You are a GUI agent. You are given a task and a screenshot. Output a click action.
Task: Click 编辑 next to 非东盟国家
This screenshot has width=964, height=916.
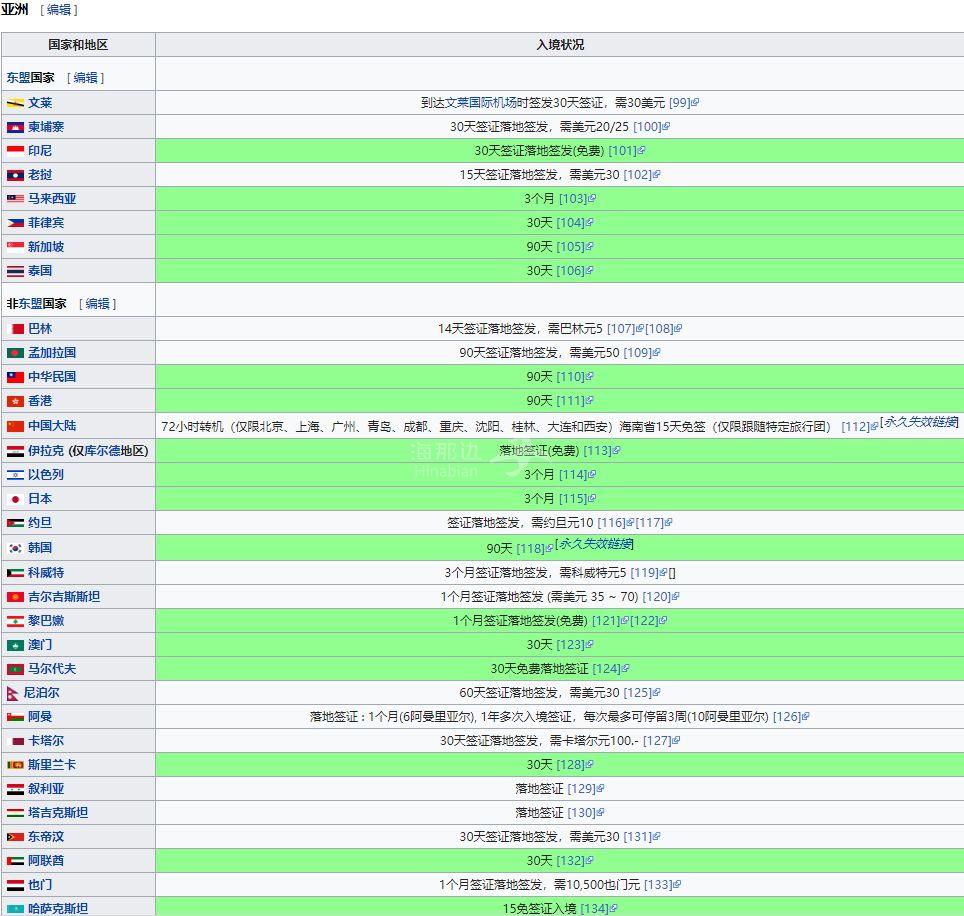point(98,303)
